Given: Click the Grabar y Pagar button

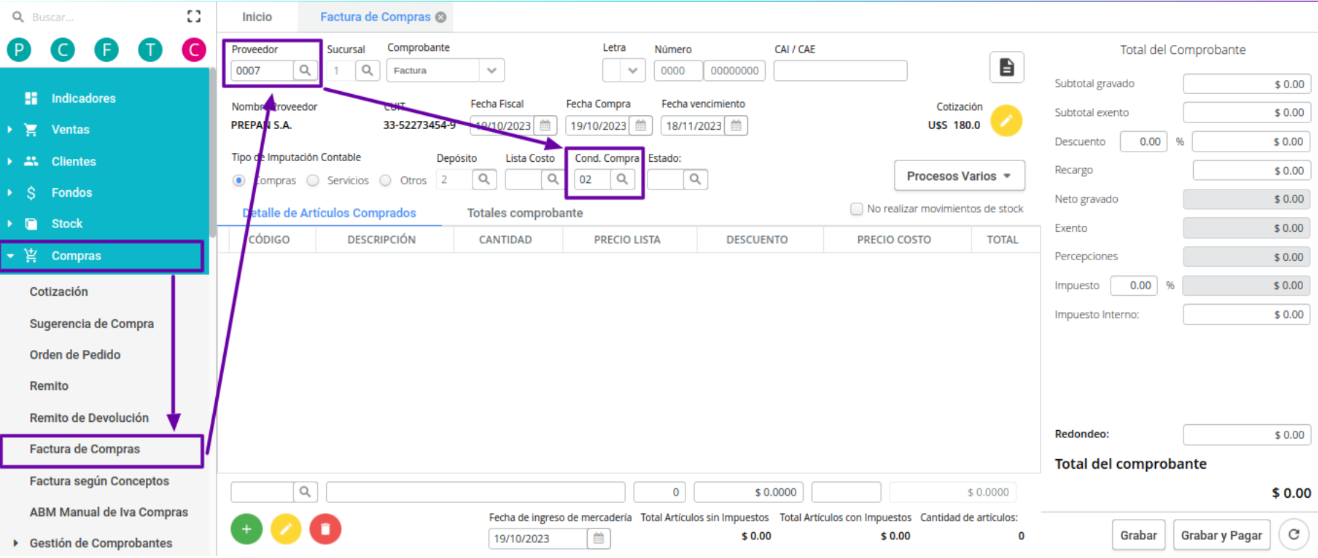Looking at the screenshot, I should pos(1222,535).
